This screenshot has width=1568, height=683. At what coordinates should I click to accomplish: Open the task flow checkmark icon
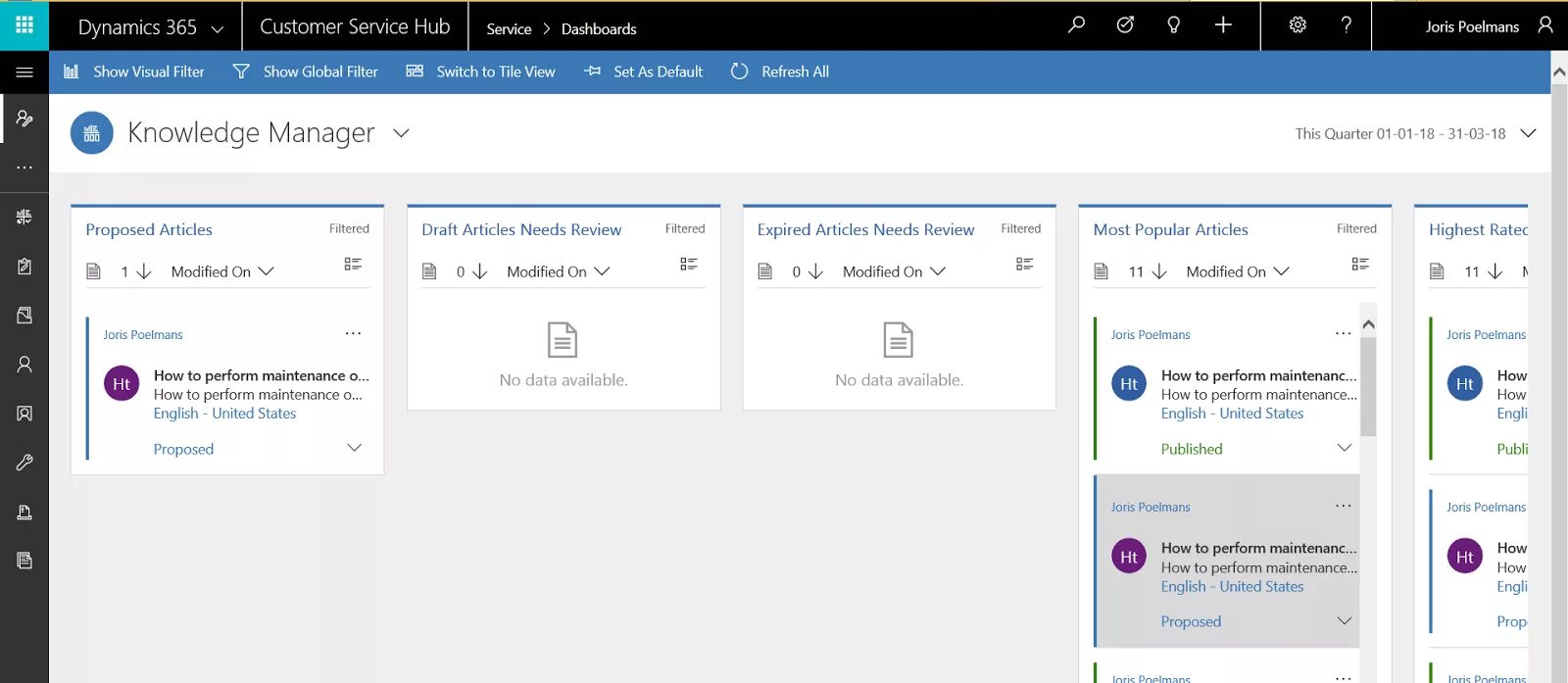[x=1125, y=24]
